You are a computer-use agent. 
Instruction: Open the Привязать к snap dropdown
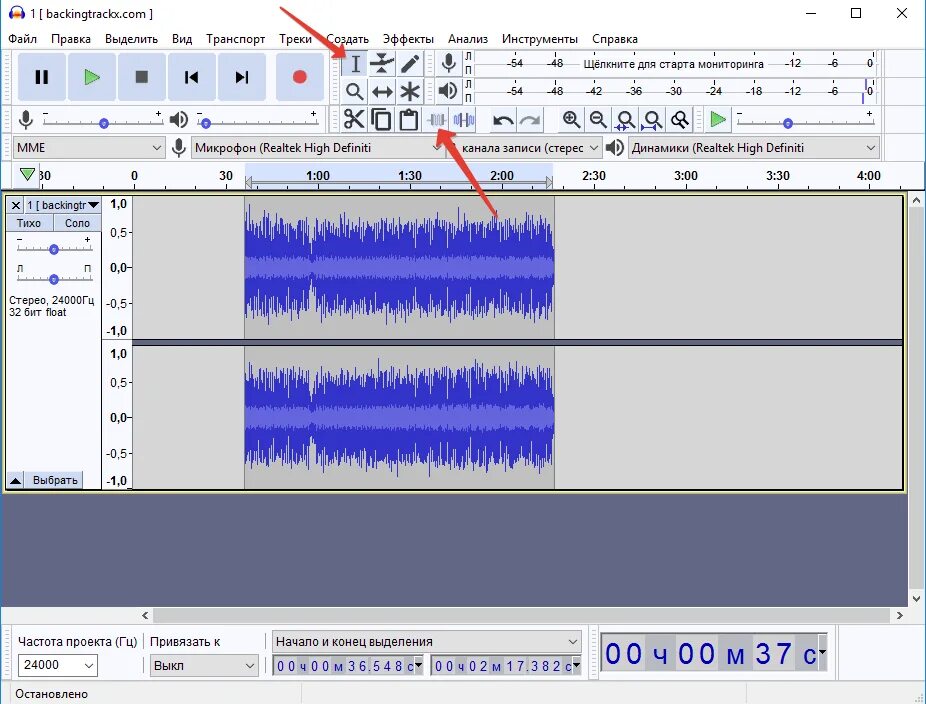[x=204, y=666]
